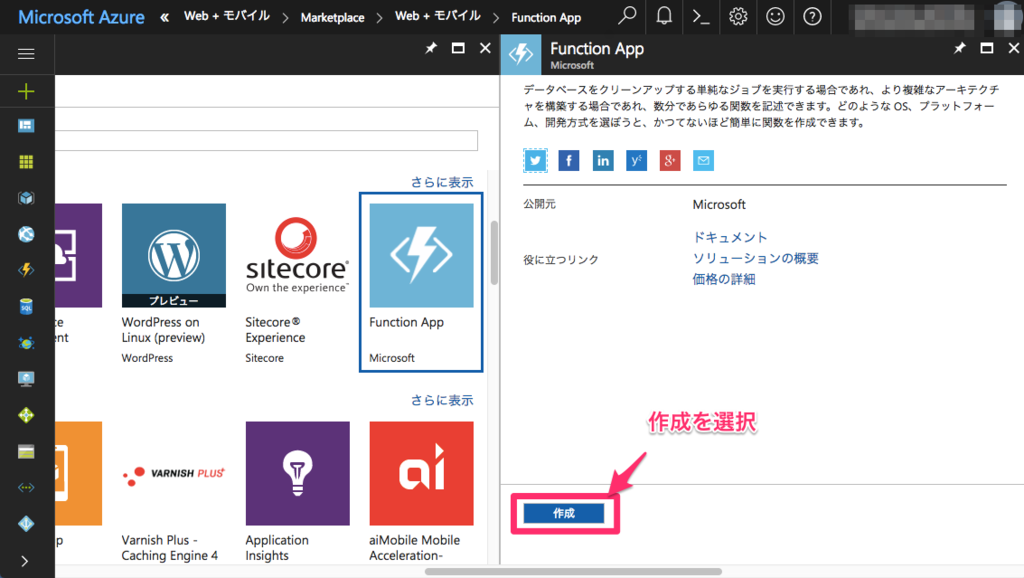Share on LinkedIn icon
This screenshot has width=1024, height=578.
click(x=603, y=161)
